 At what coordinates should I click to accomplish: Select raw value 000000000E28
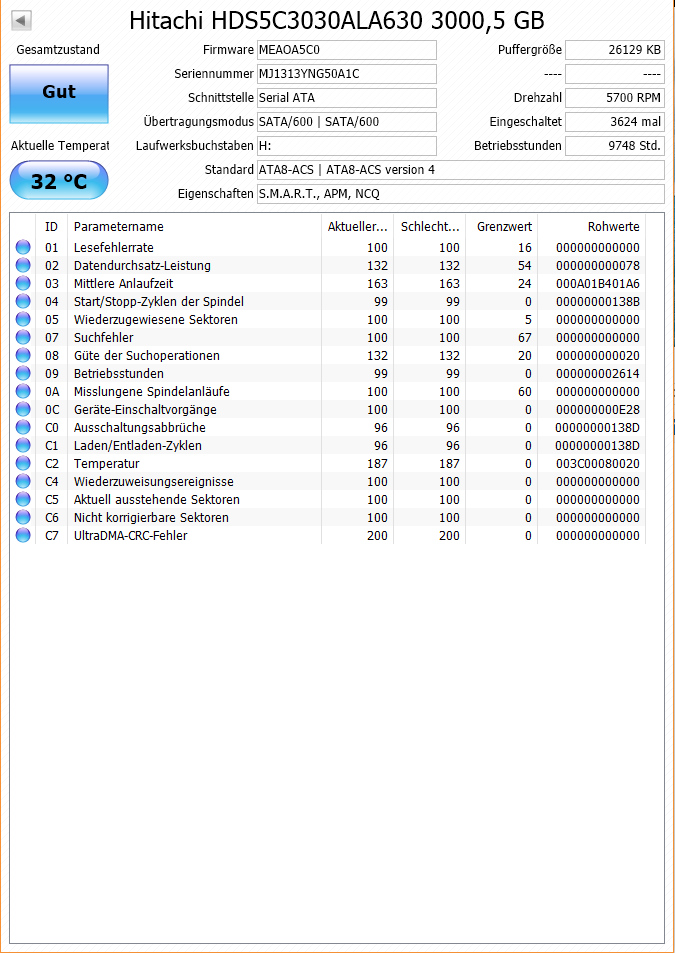pyautogui.click(x=598, y=410)
